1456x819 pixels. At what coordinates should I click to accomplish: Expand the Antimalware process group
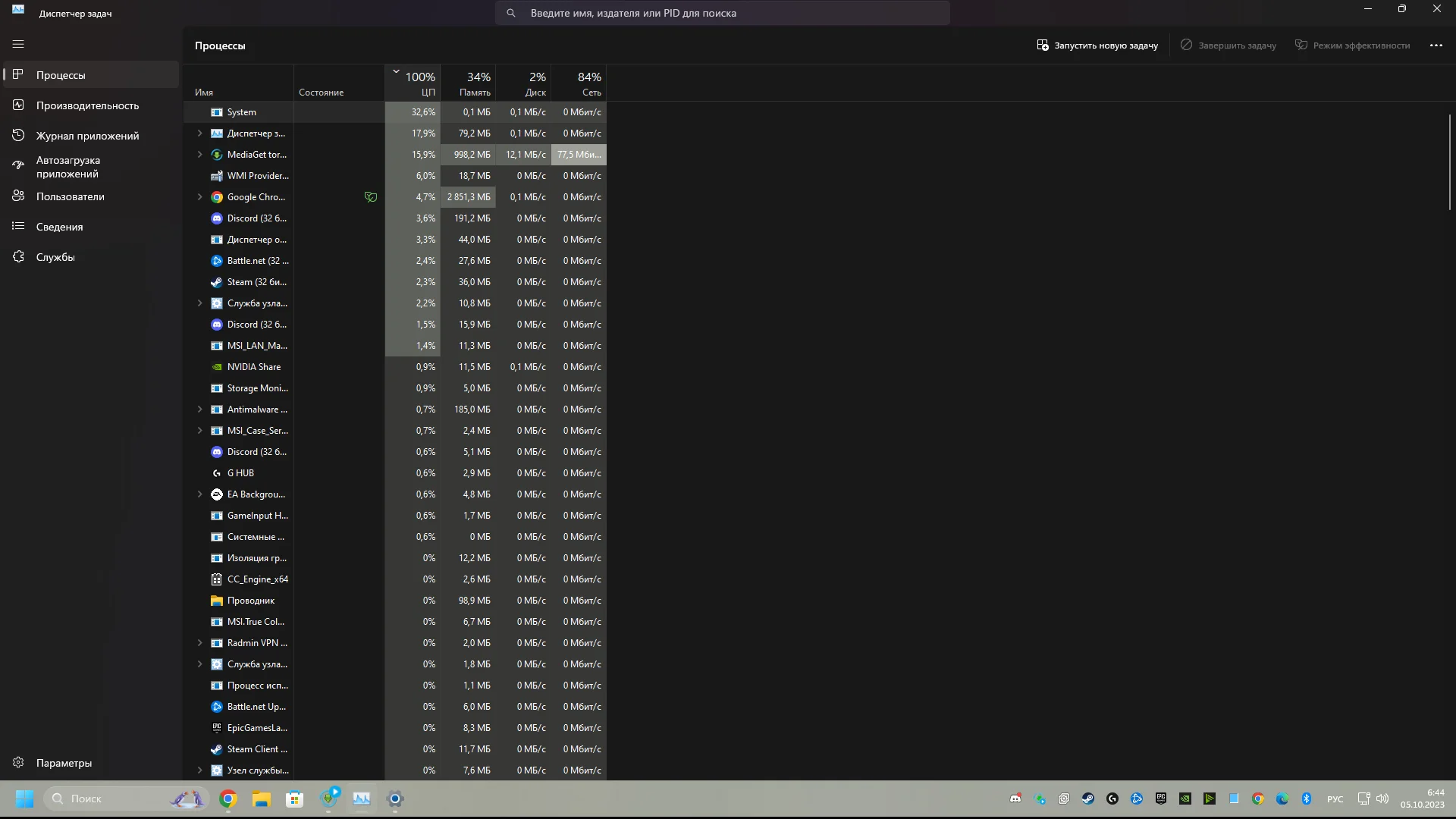pos(200,409)
